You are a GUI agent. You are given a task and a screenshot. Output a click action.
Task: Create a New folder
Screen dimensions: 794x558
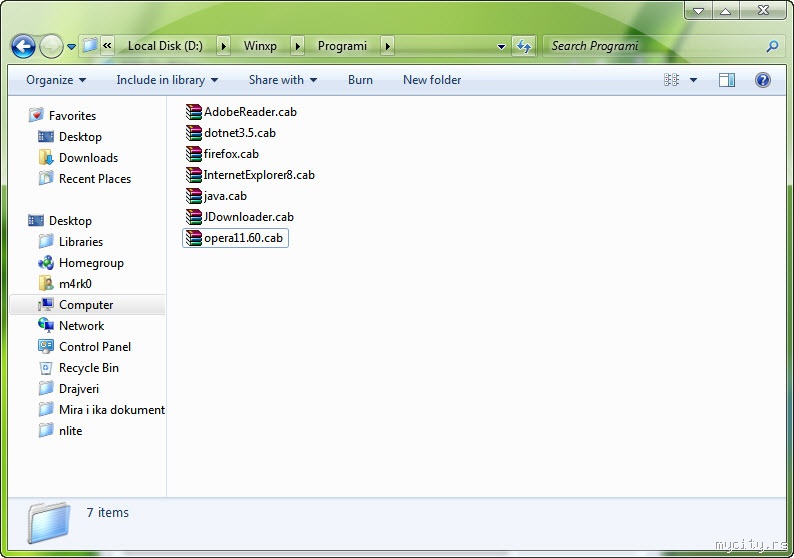(432, 80)
